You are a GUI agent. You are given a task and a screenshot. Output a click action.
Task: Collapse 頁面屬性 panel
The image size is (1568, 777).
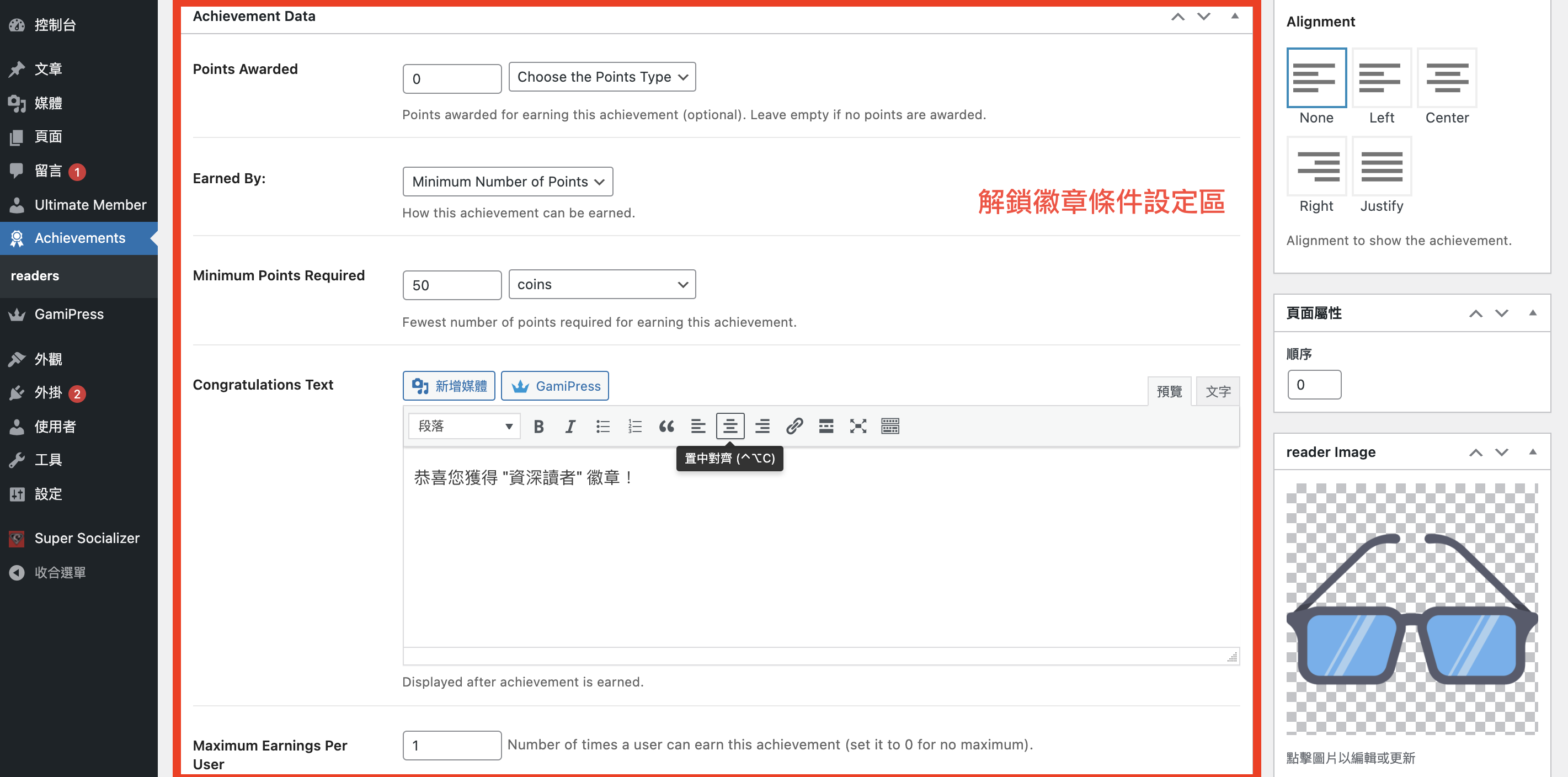[1533, 313]
